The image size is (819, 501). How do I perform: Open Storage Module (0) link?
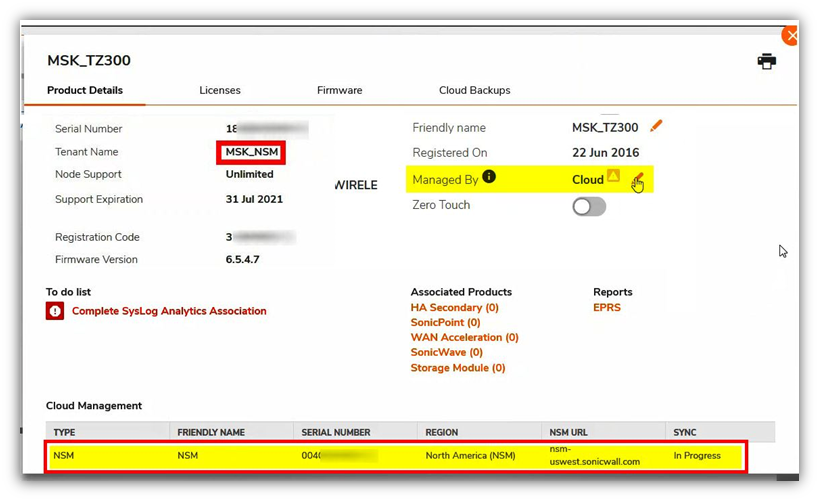pyautogui.click(x=458, y=368)
